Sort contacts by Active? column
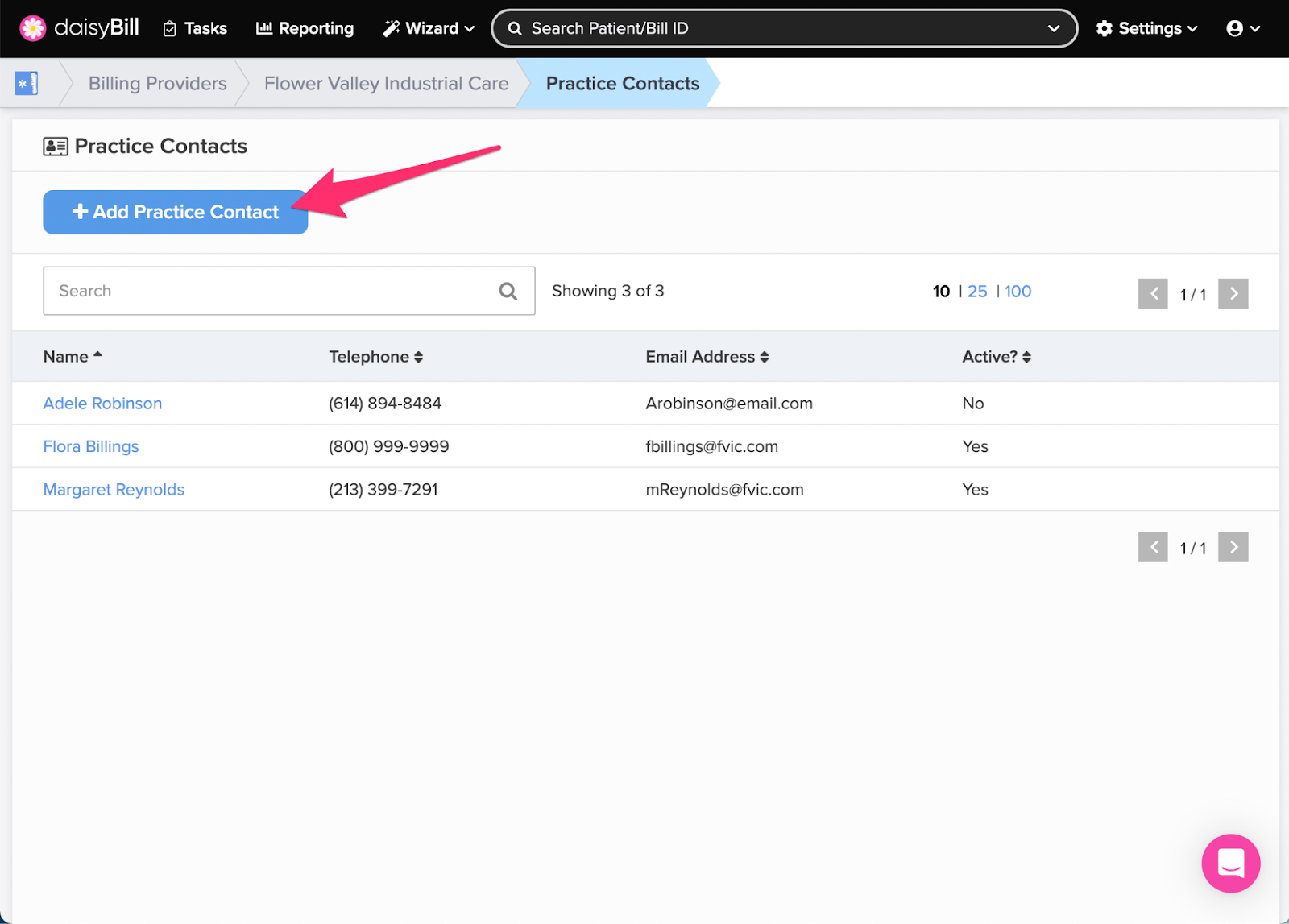This screenshot has height=924, width=1289. coord(996,357)
